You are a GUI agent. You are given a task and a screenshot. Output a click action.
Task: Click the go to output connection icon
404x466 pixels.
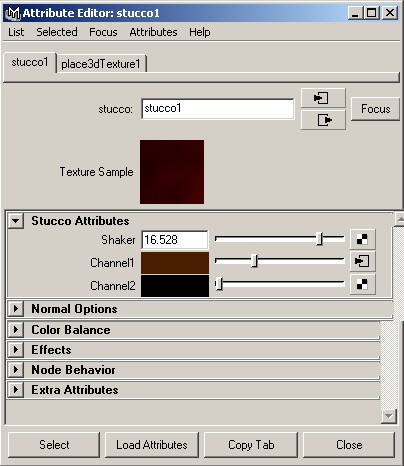[x=323, y=120]
